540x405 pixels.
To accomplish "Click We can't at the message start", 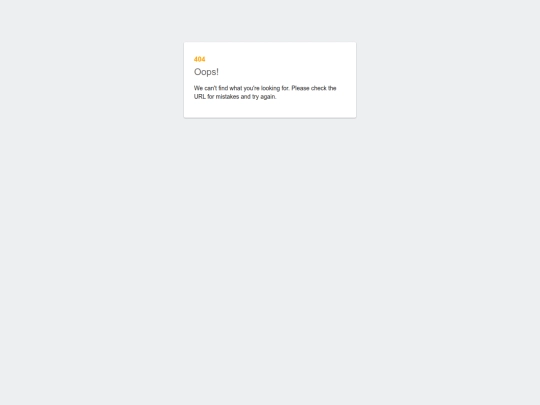I will click(205, 88).
